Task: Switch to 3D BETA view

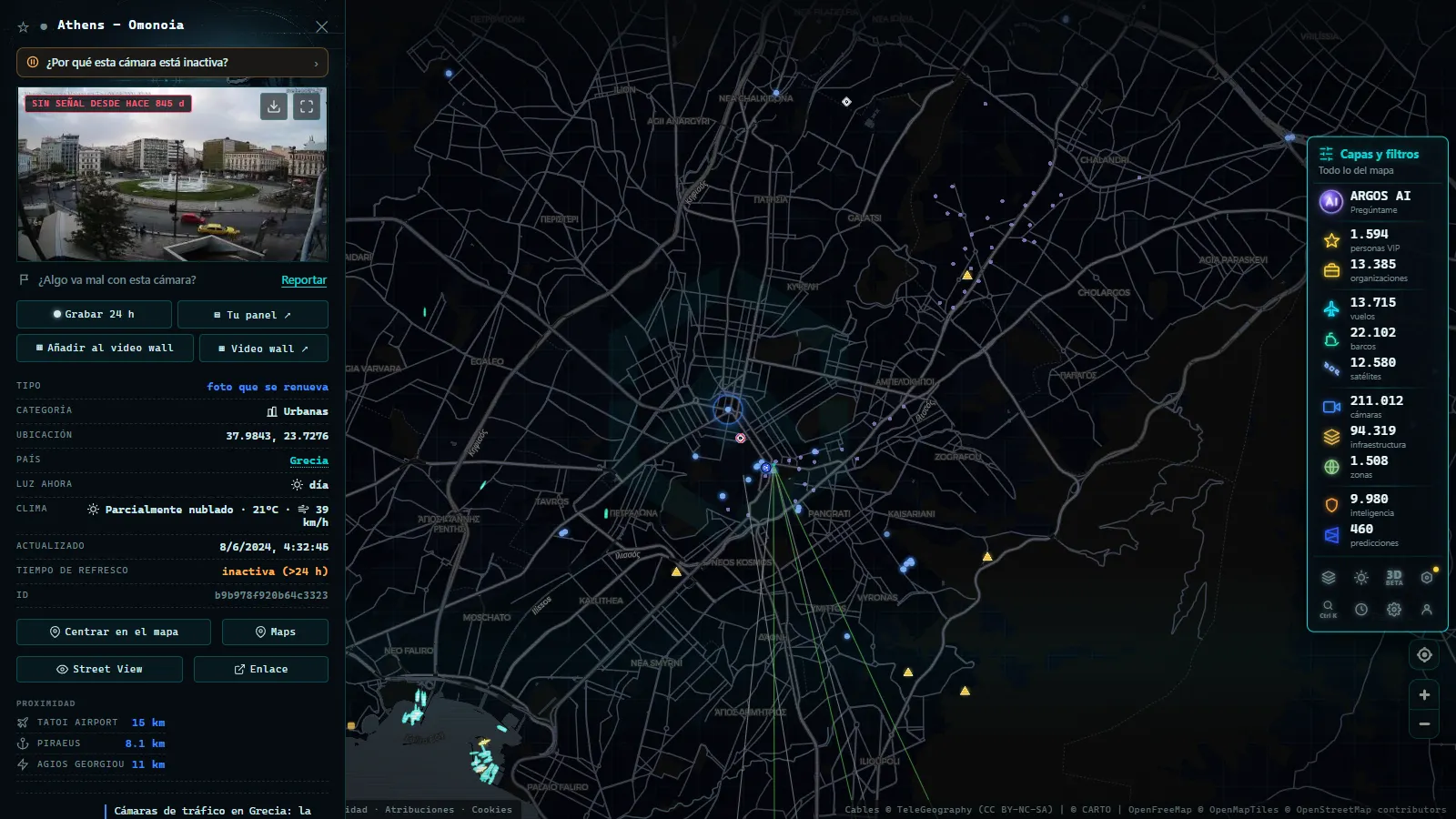Action: [1394, 577]
